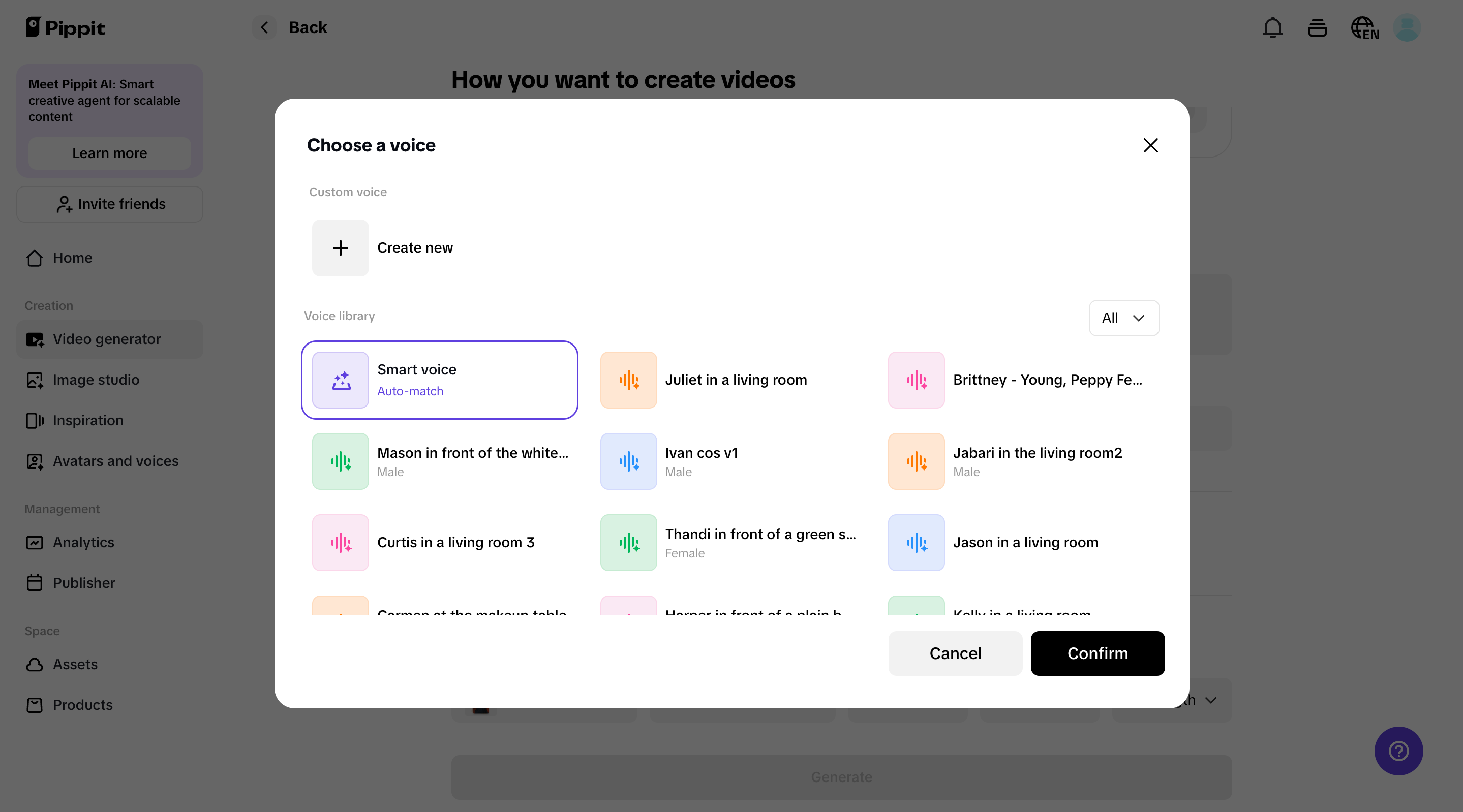Open the All voice filter dropdown
1463x812 pixels.
pos(1124,318)
